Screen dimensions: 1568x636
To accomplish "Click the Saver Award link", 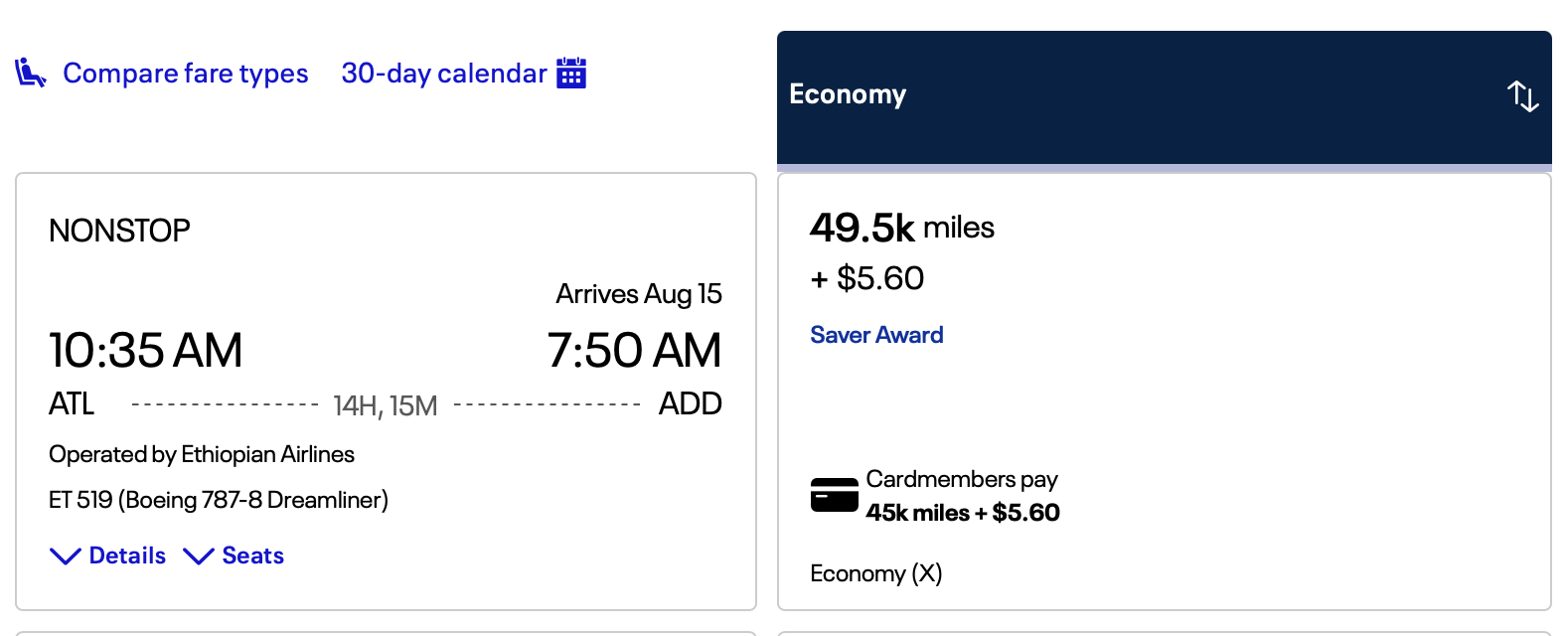I will tap(875, 334).
